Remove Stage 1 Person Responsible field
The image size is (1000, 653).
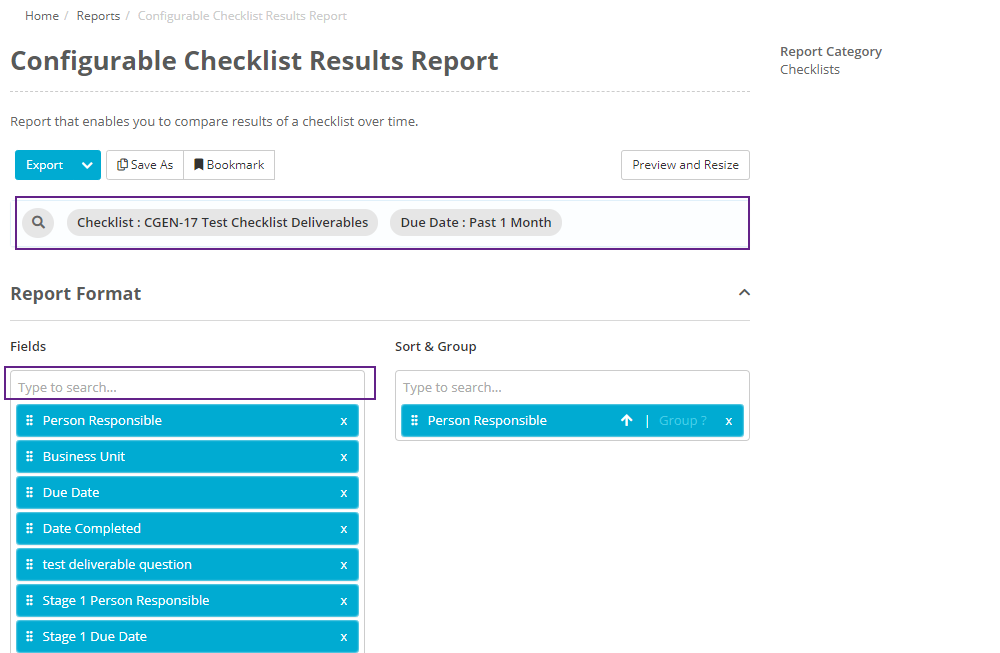[344, 600]
